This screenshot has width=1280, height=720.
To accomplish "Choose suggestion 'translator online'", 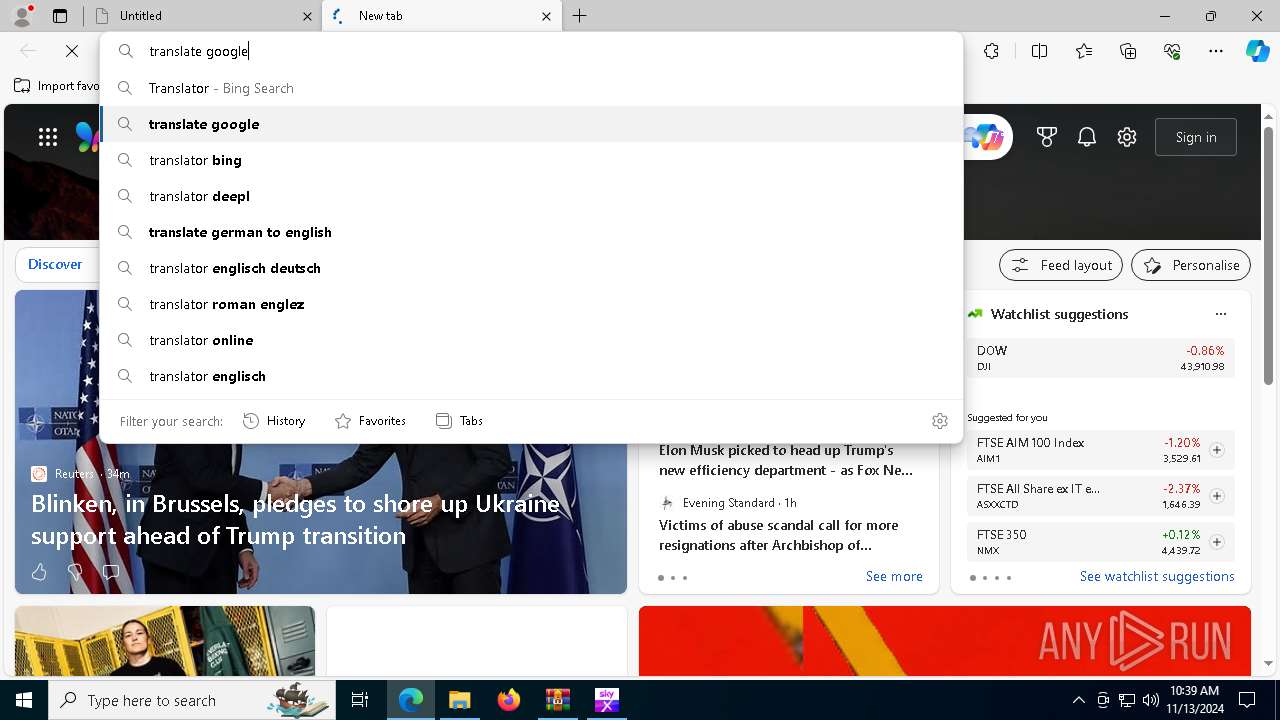I will tap(531, 340).
